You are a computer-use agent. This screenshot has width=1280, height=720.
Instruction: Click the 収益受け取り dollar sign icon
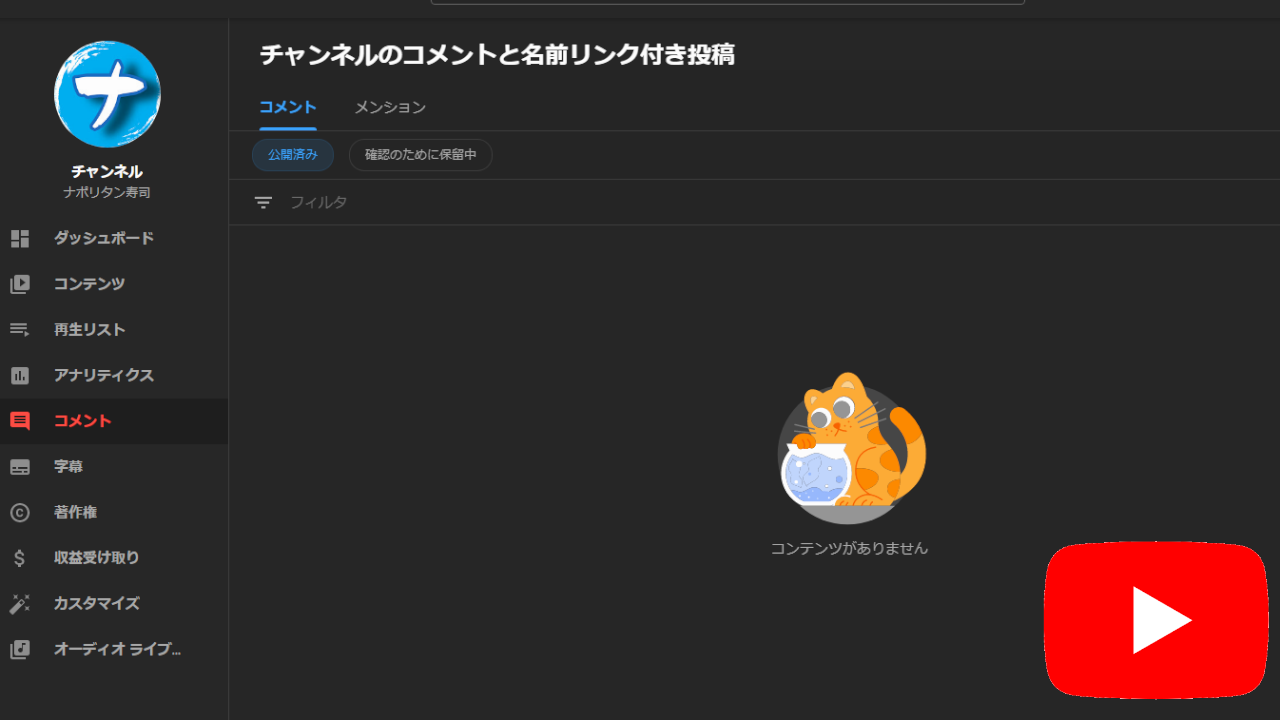click(x=20, y=558)
